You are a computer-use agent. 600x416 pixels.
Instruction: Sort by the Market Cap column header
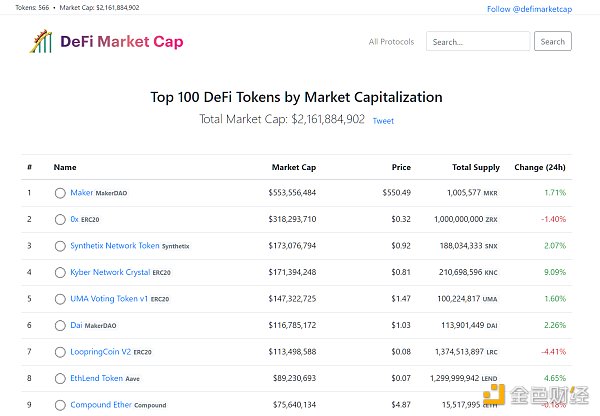click(294, 167)
